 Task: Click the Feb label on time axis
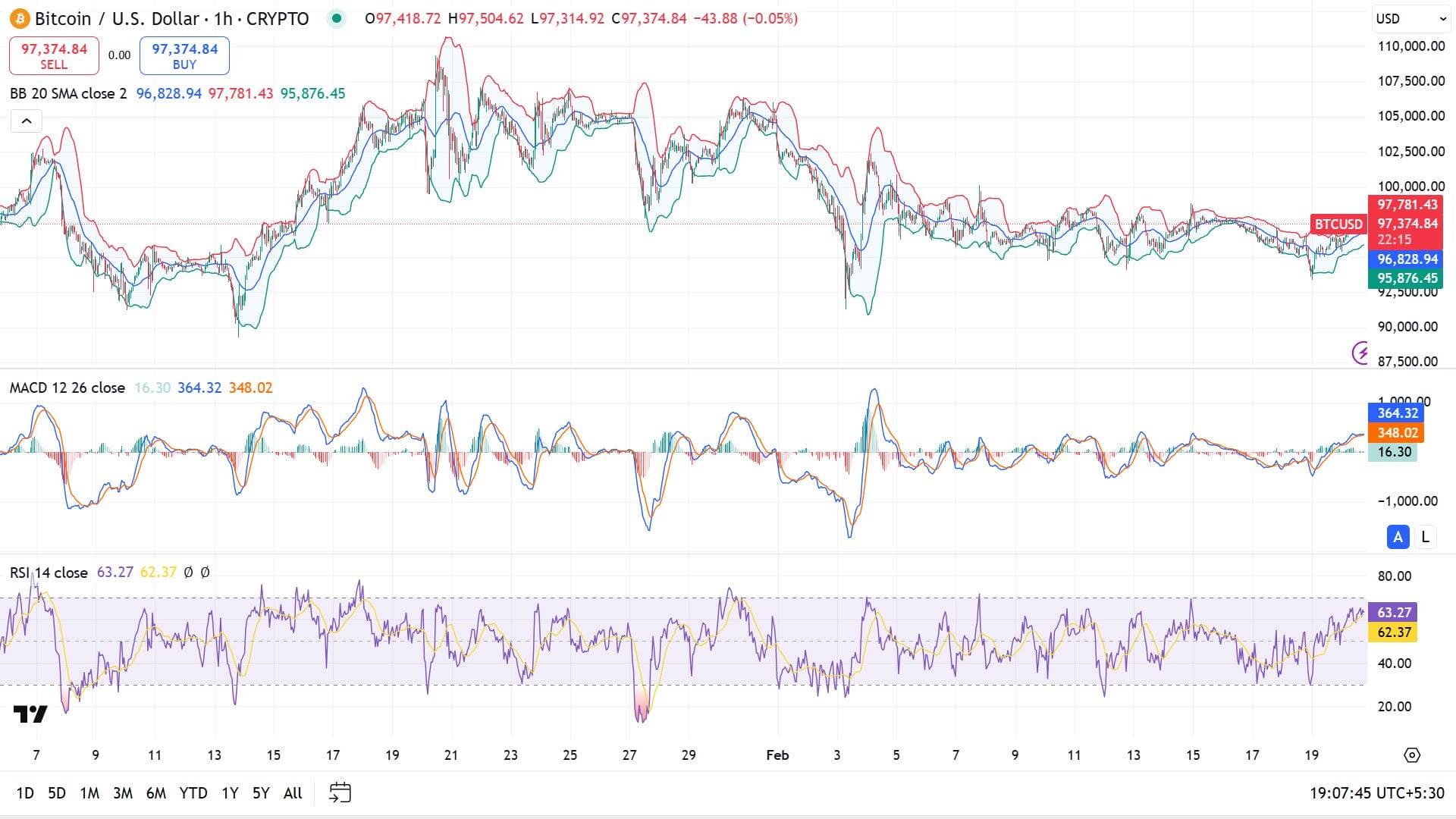click(777, 755)
